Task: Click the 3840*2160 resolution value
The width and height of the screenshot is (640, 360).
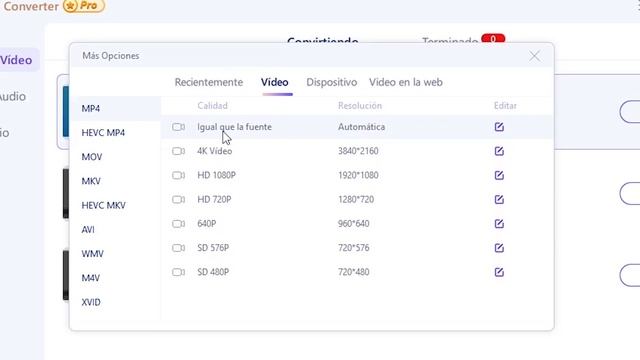Action: 358,151
